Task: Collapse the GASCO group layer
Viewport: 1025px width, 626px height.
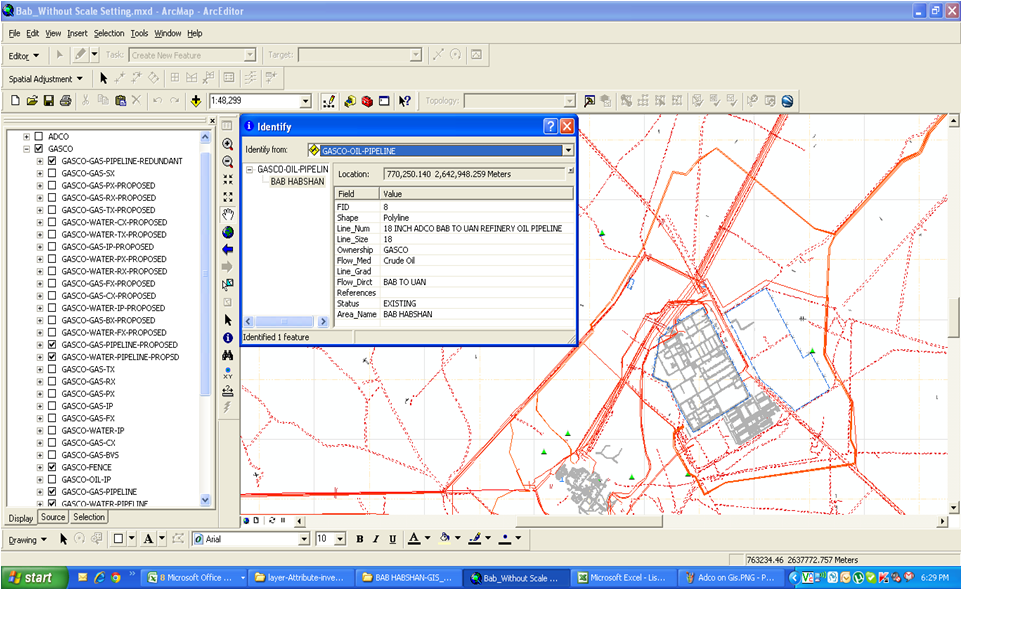Action: coord(26,149)
